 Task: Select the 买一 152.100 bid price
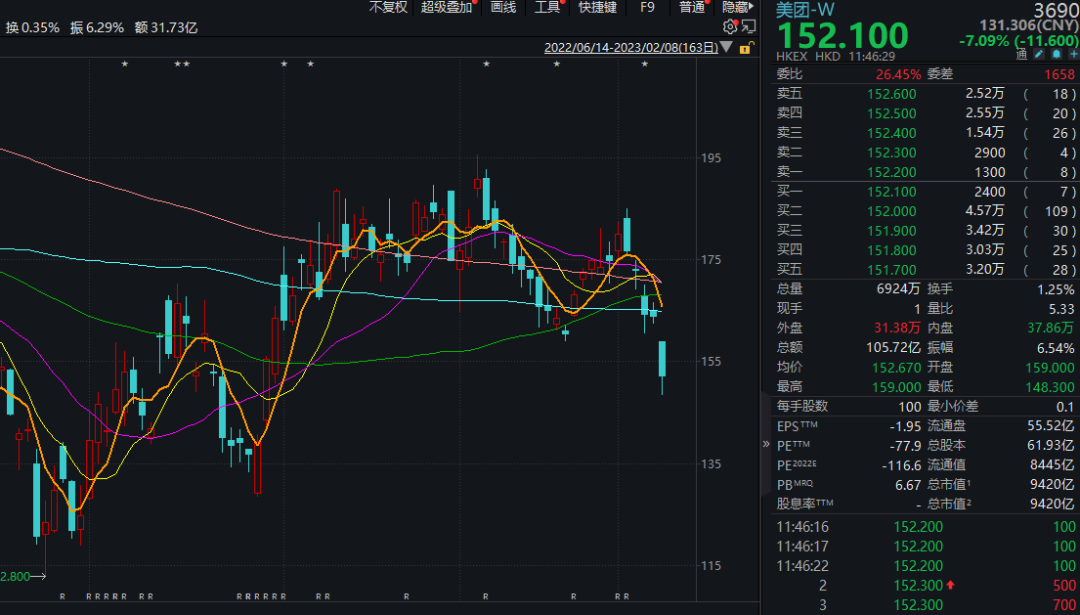(890, 192)
